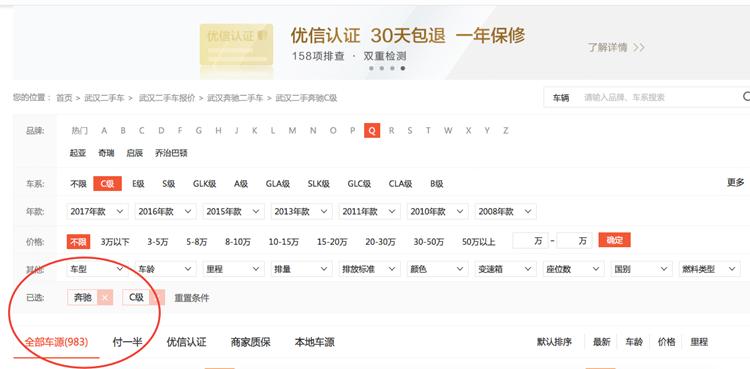Open 首页 breadcrumb link
750x369 pixels.
[64, 98]
